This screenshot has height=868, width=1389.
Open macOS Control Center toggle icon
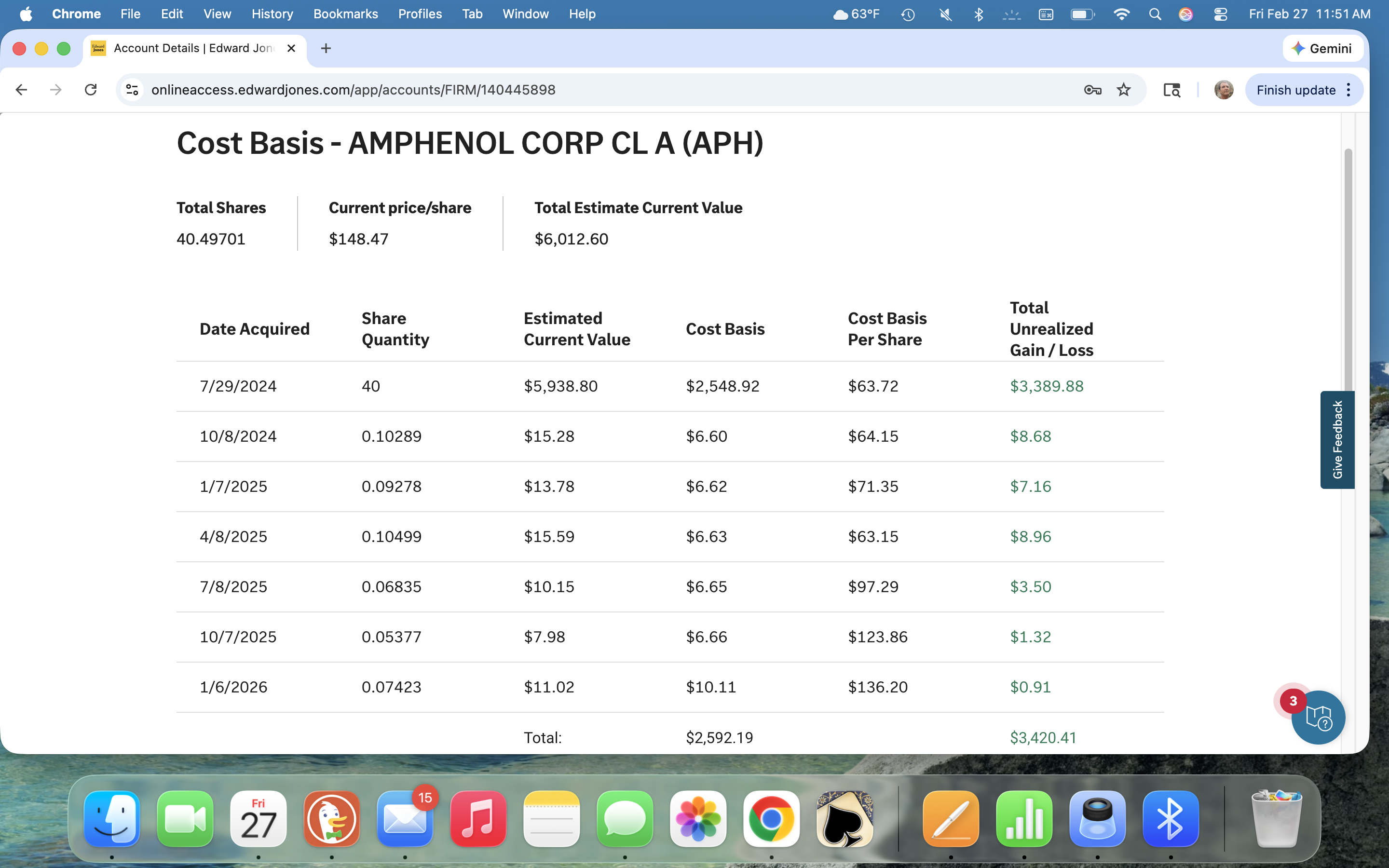click(x=1220, y=14)
